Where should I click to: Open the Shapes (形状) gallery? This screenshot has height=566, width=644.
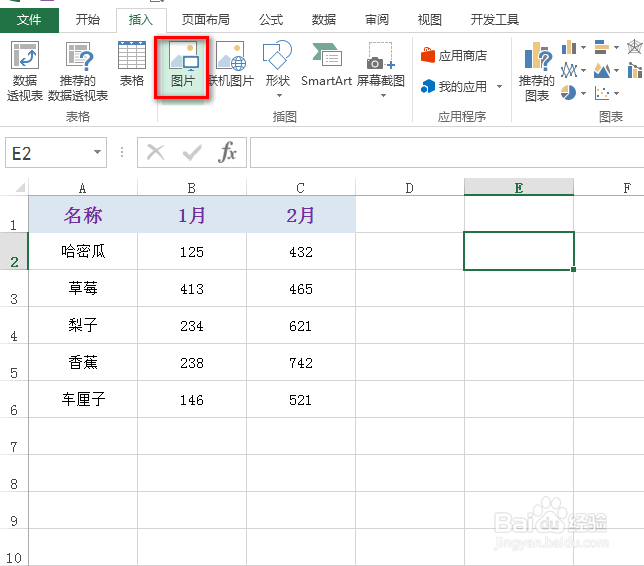(278, 68)
